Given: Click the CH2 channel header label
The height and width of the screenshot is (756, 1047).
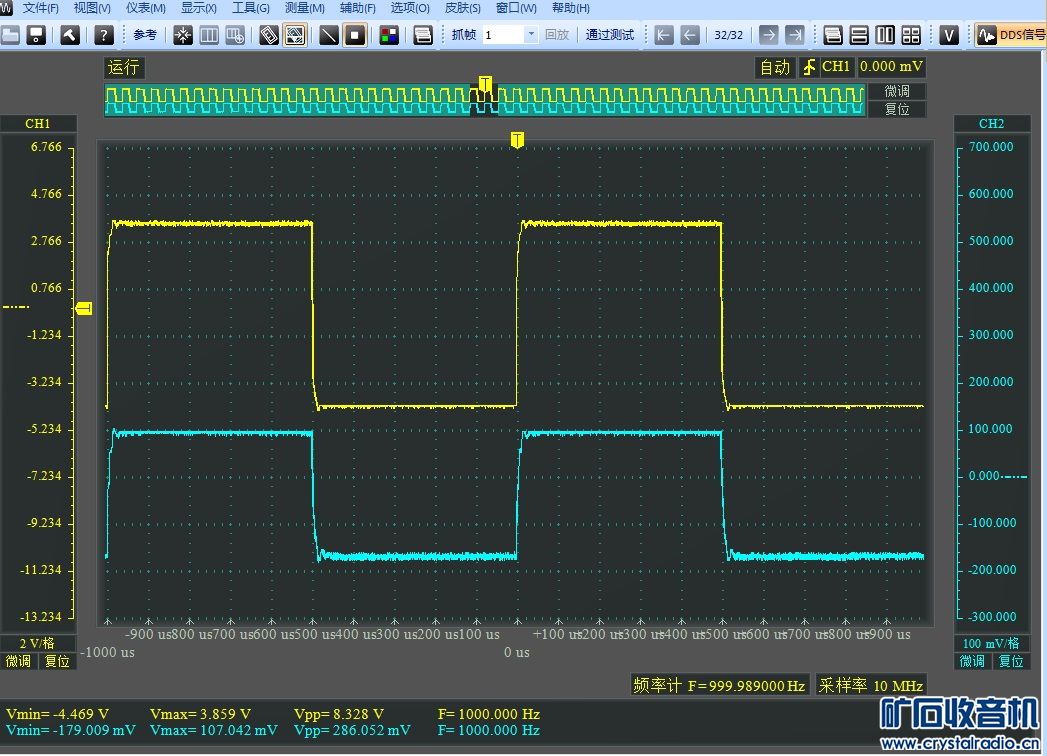Looking at the screenshot, I should [992, 124].
